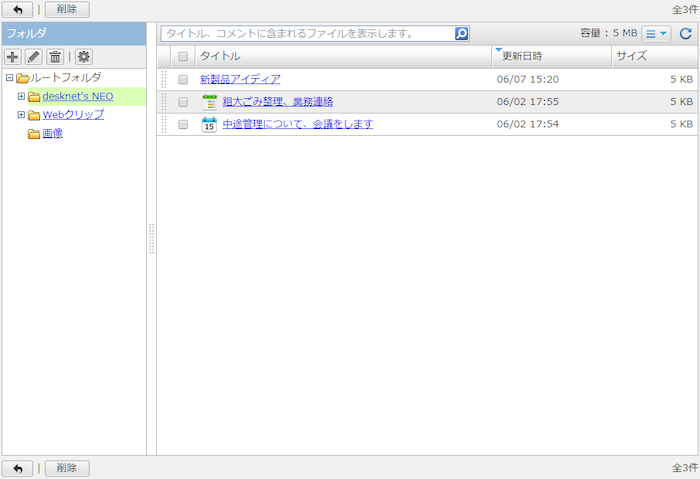Image resolution: width=700 pixels, height=479 pixels.
Task: Open the 中途管理について、会議をします link
Action: (x=297, y=125)
